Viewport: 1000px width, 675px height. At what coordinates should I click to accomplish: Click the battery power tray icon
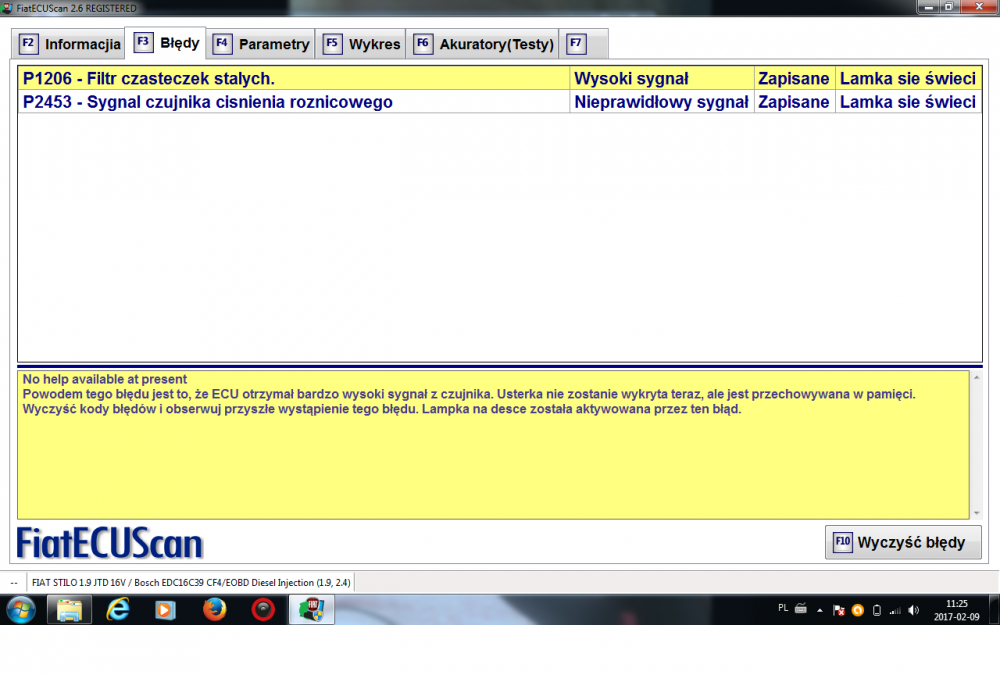tap(877, 611)
